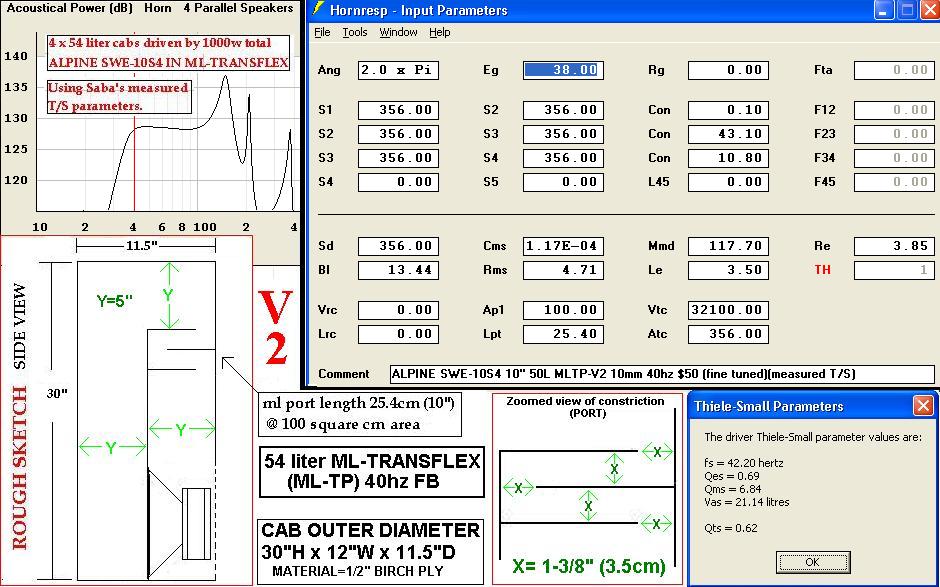Click the Vtc field with 32100.00

tap(728, 311)
